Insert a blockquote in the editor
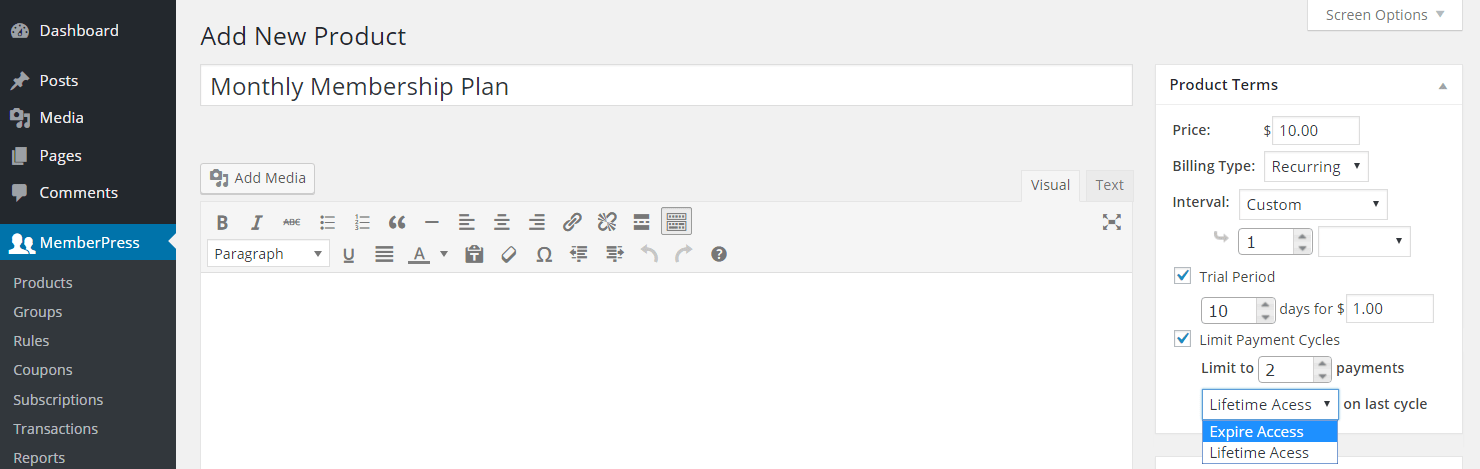The width and height of the screenshot is (1480, 469). click(397, 222)
